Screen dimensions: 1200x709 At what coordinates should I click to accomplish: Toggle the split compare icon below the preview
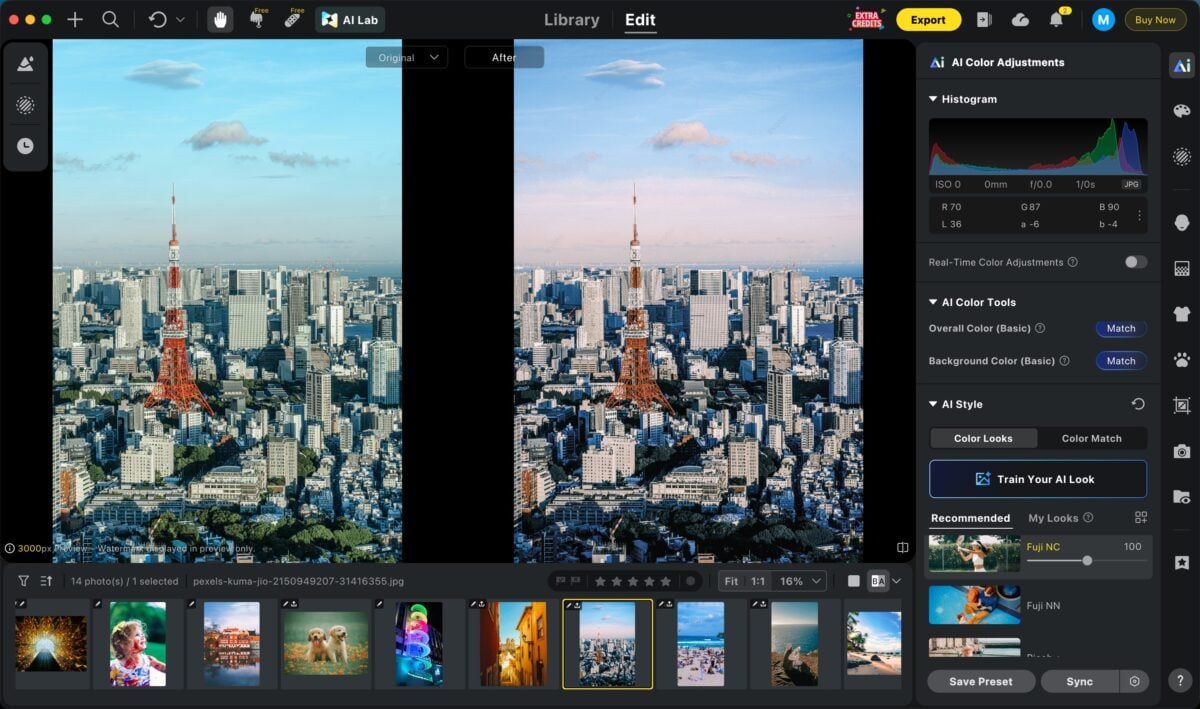click(x=903, y=548)
